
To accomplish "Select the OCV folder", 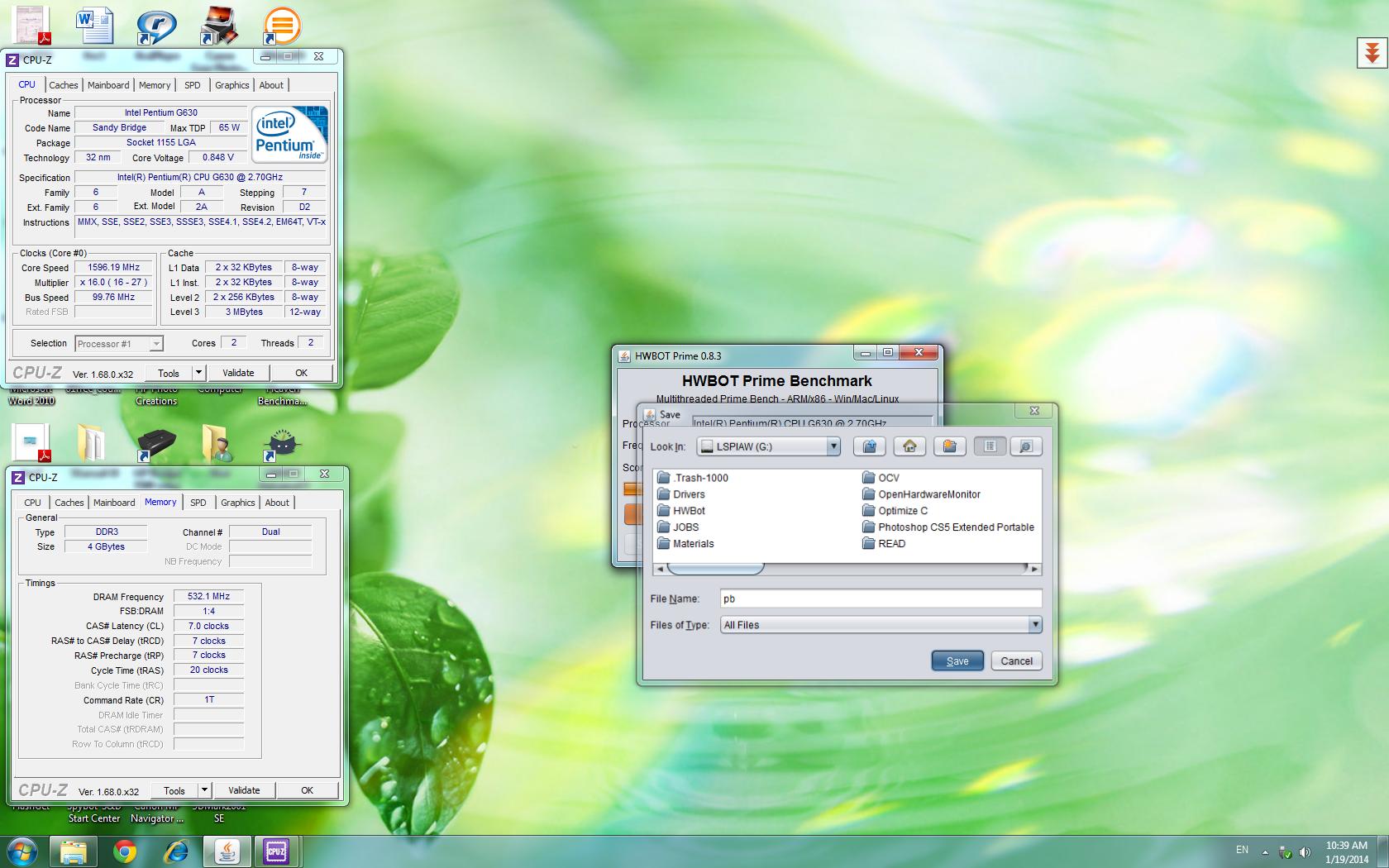I will click(x=881, y=478).
